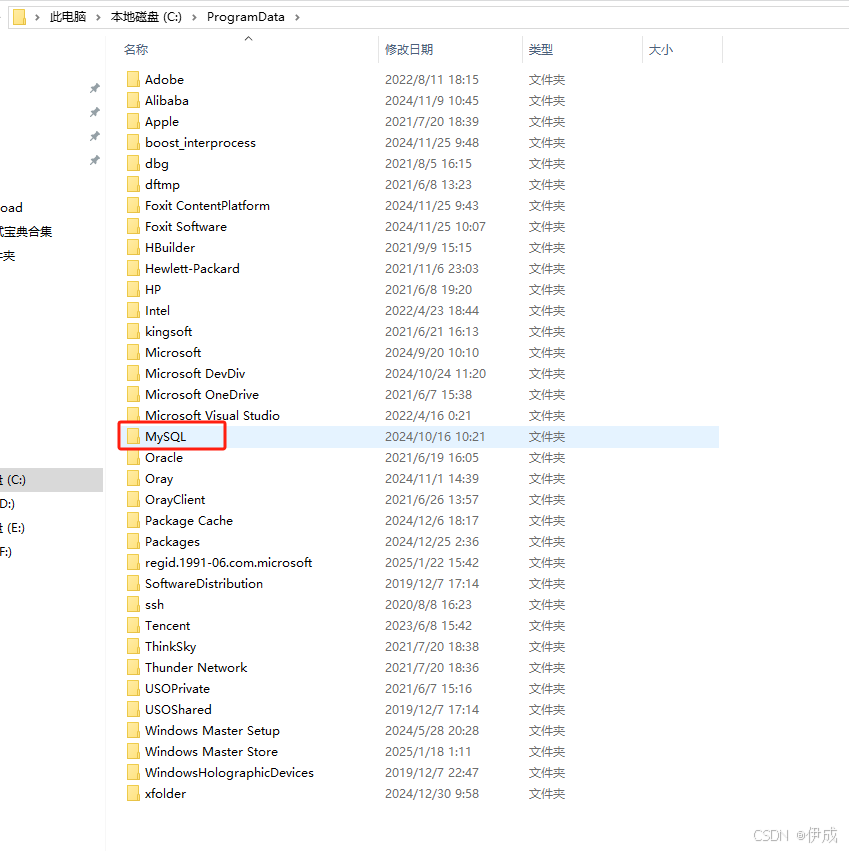The width and height of the screenshot is (849, 851).
Task: Select the Package Cache folder name
Action: point(189,520)
